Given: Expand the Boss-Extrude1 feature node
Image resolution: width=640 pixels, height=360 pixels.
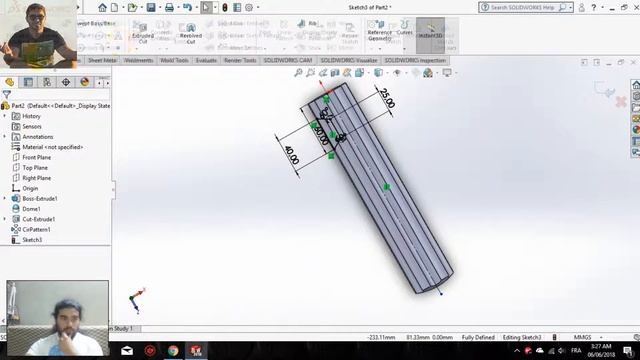Looking at the screenshot, I should (x=4, y=199).
